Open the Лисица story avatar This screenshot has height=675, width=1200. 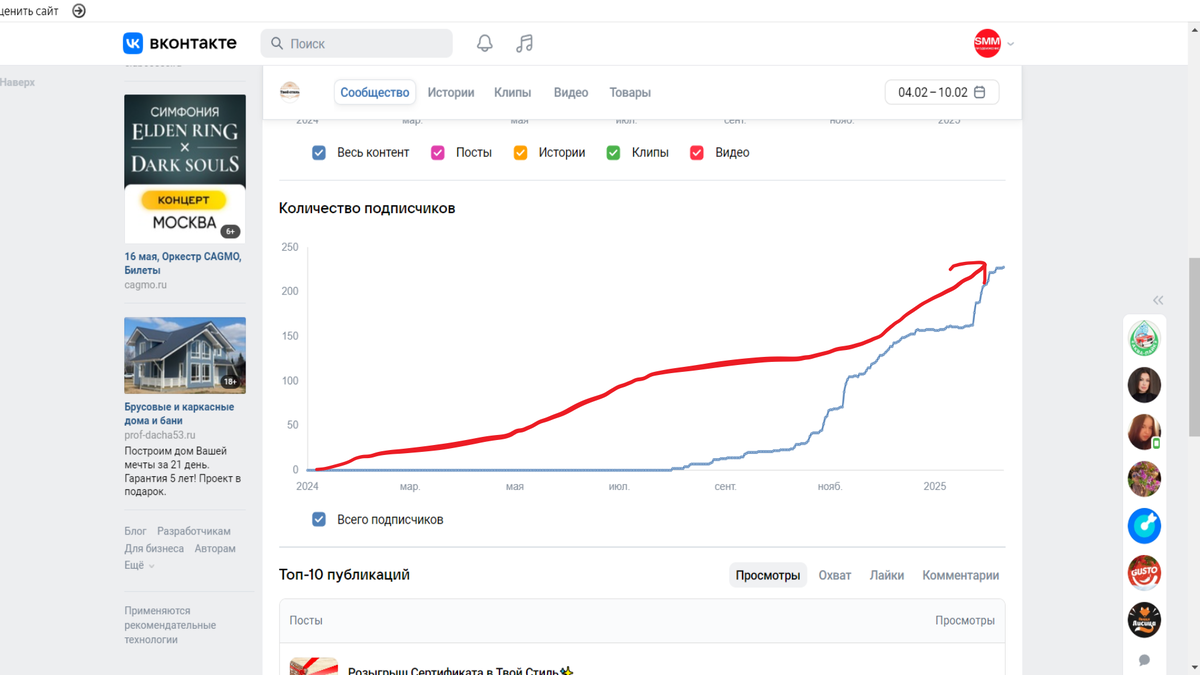(1144, 619)
